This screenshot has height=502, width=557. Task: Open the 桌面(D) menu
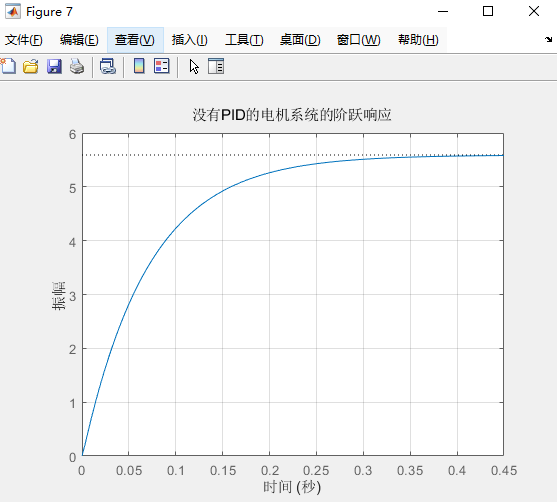[300, 40]
